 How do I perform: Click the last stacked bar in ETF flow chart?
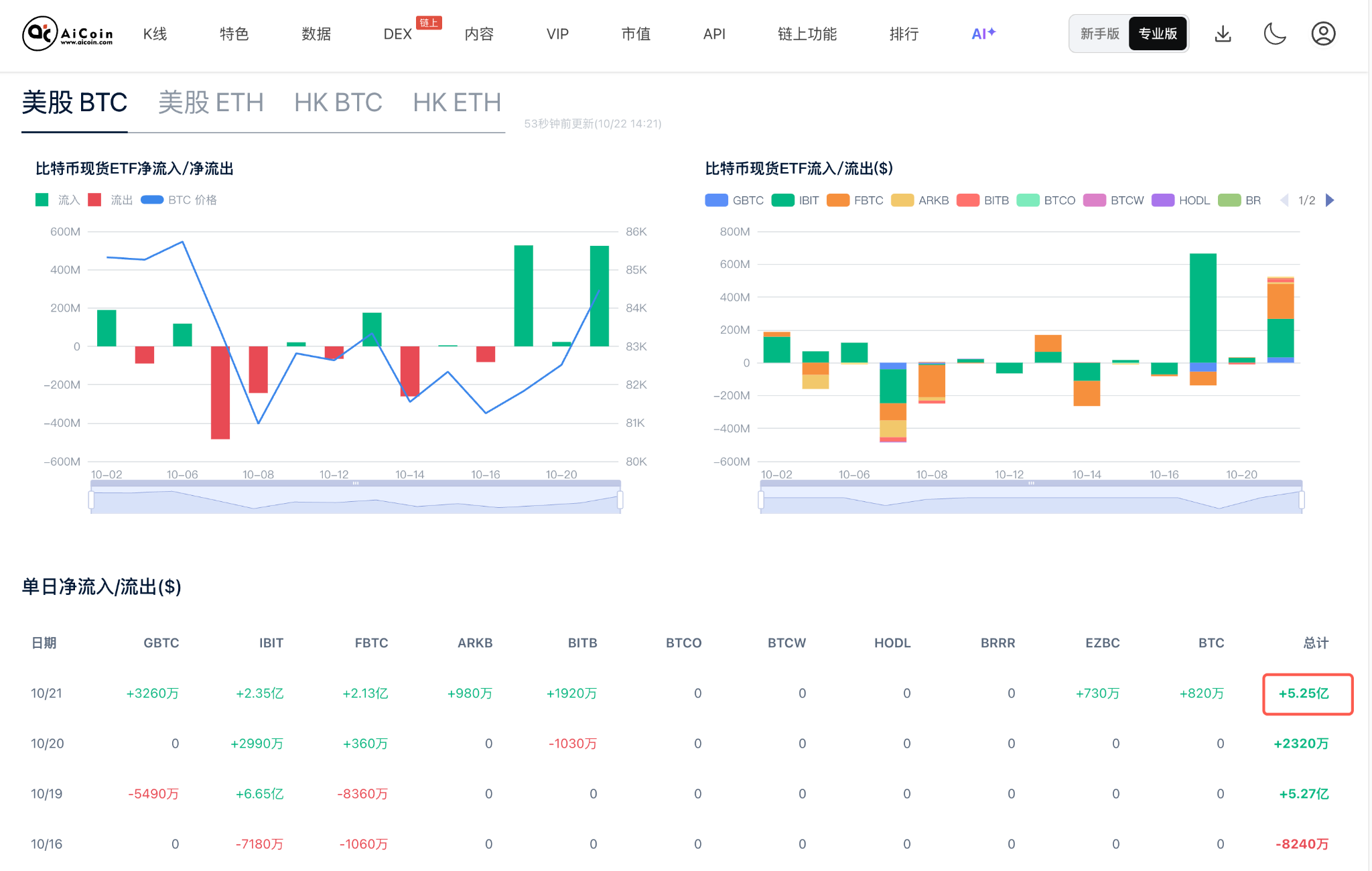pos(1280,320)
